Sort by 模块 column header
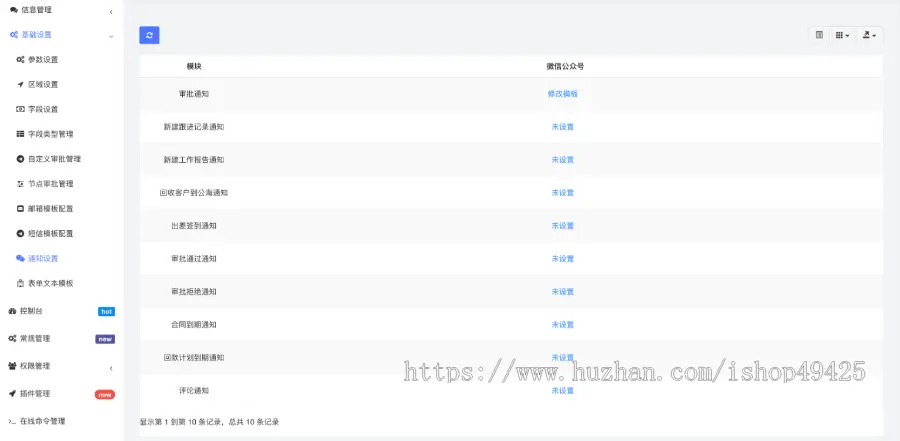The width and height of the screenshot is (900, 441). [194, 66]
